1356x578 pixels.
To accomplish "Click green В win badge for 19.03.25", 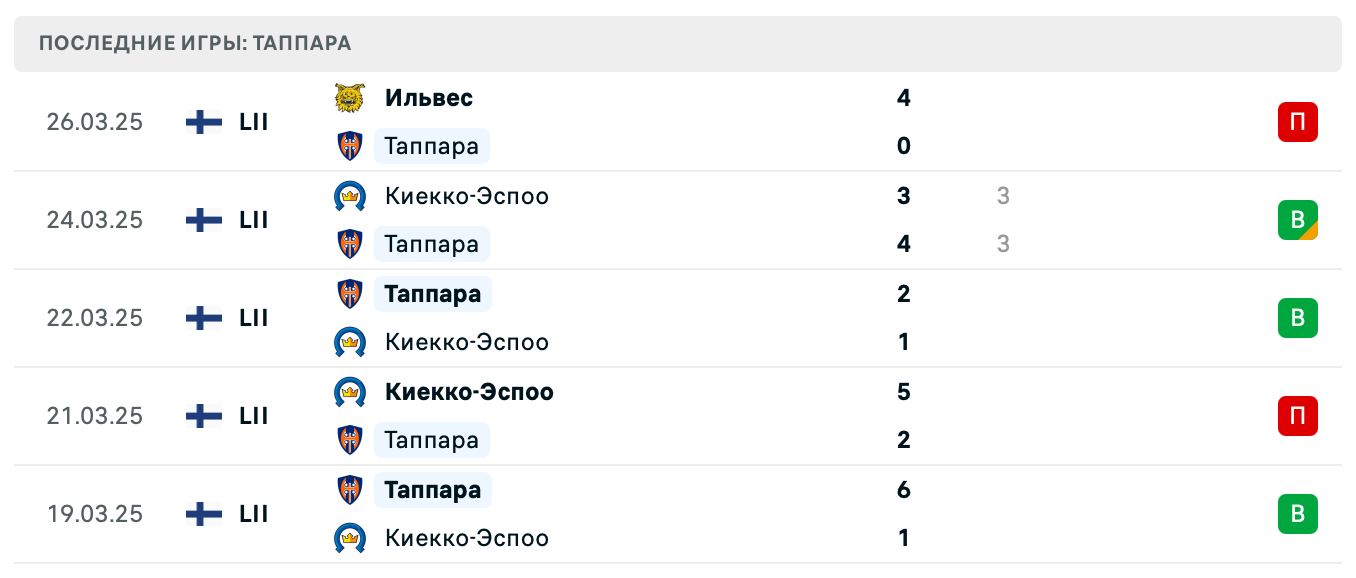I will pyautogui.click(x=1297, y=514).
